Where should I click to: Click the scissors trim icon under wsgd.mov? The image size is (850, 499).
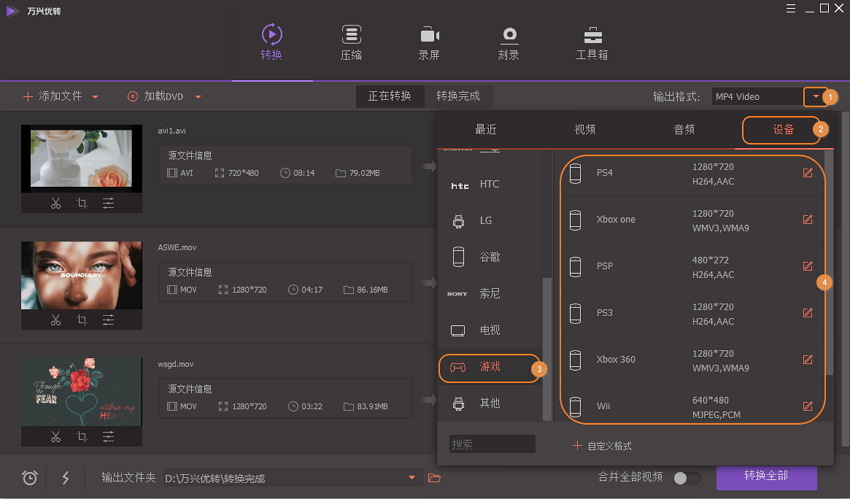(x=56, y=436)
